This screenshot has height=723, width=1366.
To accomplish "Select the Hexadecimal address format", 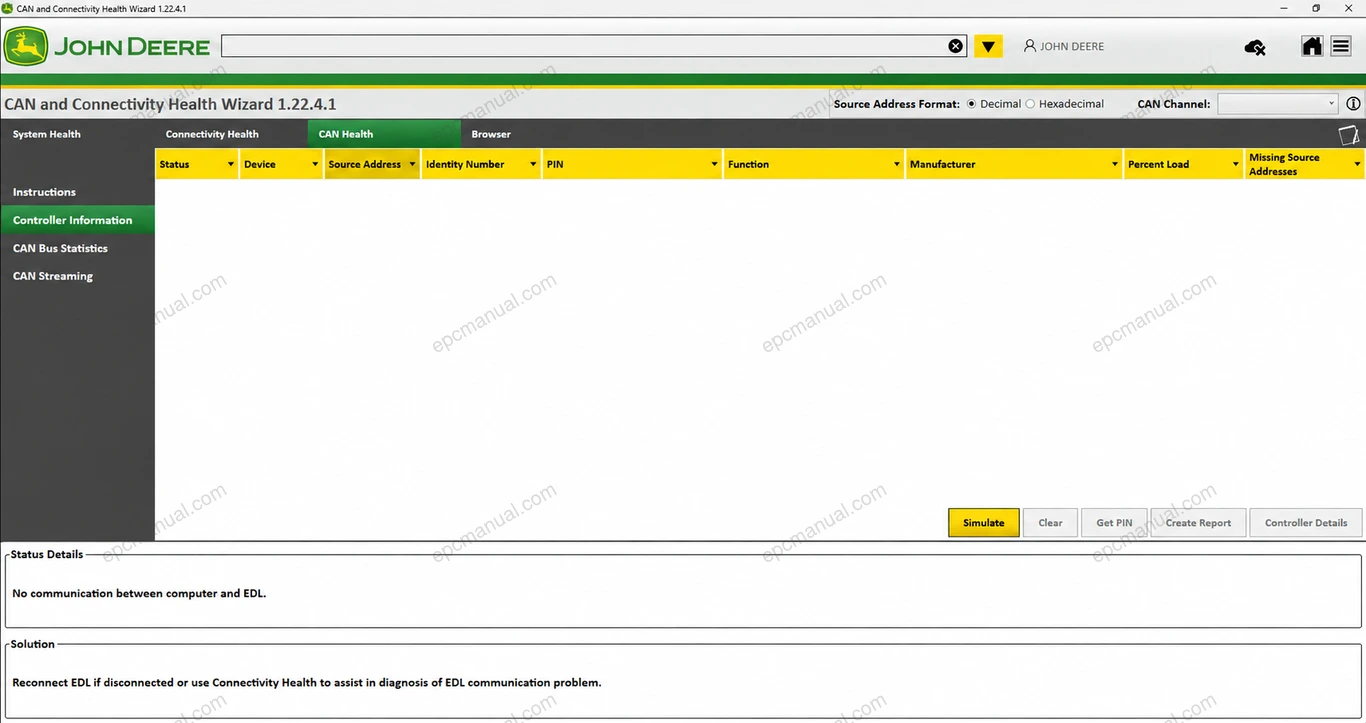I will [x=1030, y=104].
